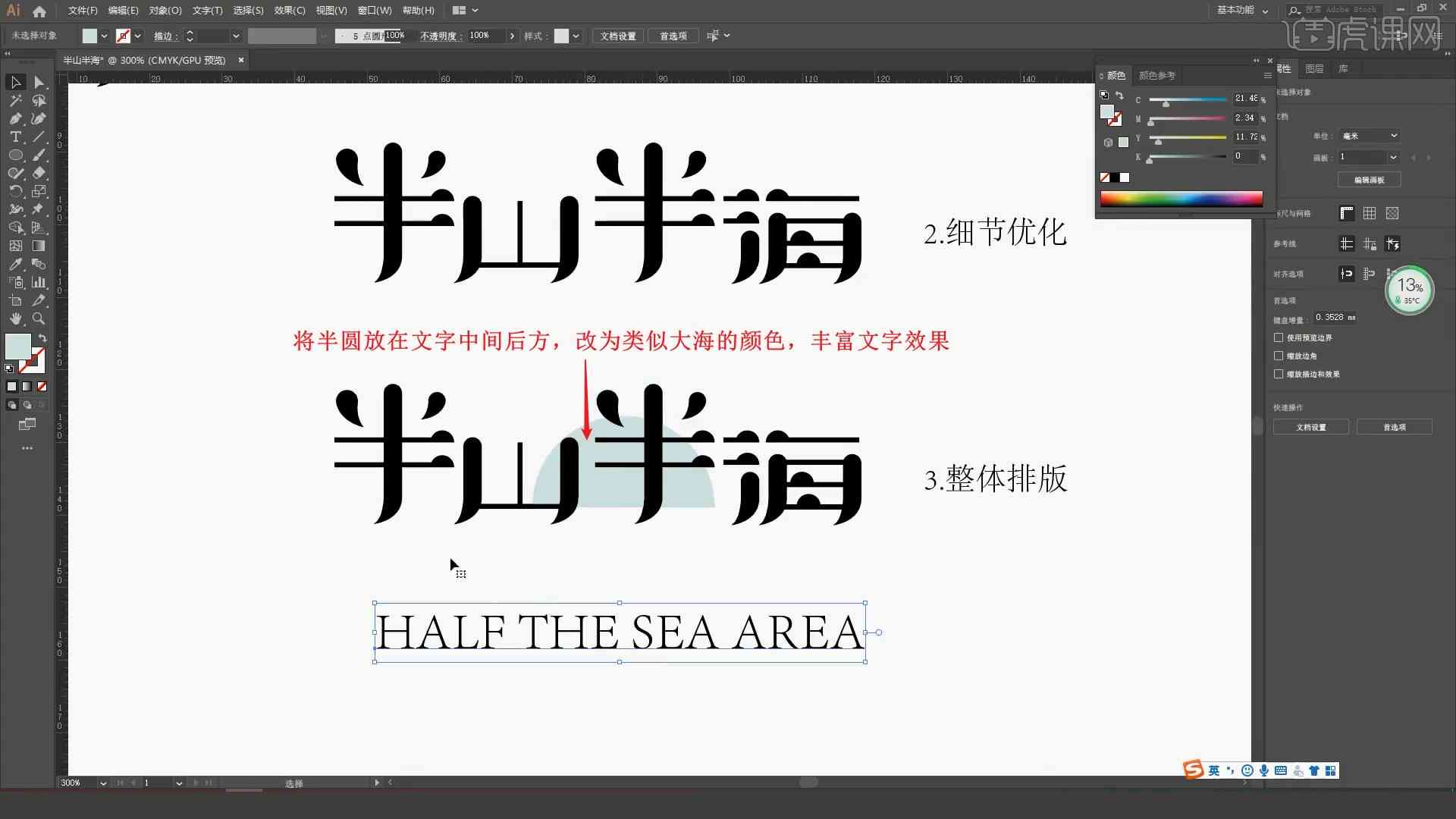Open the 效果 menu
The height and width of the screenshot is (819, 1456).
[x=284, y=10]
